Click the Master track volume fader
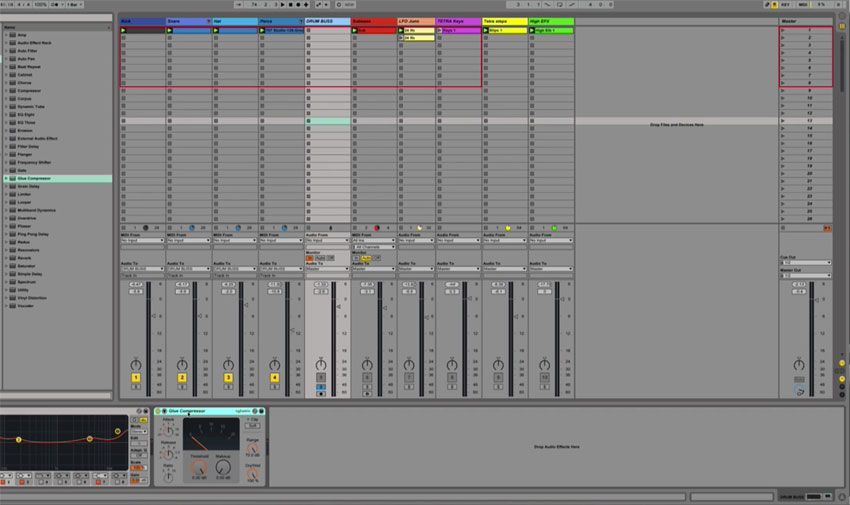850x505 pixels. tap(817, 299)
